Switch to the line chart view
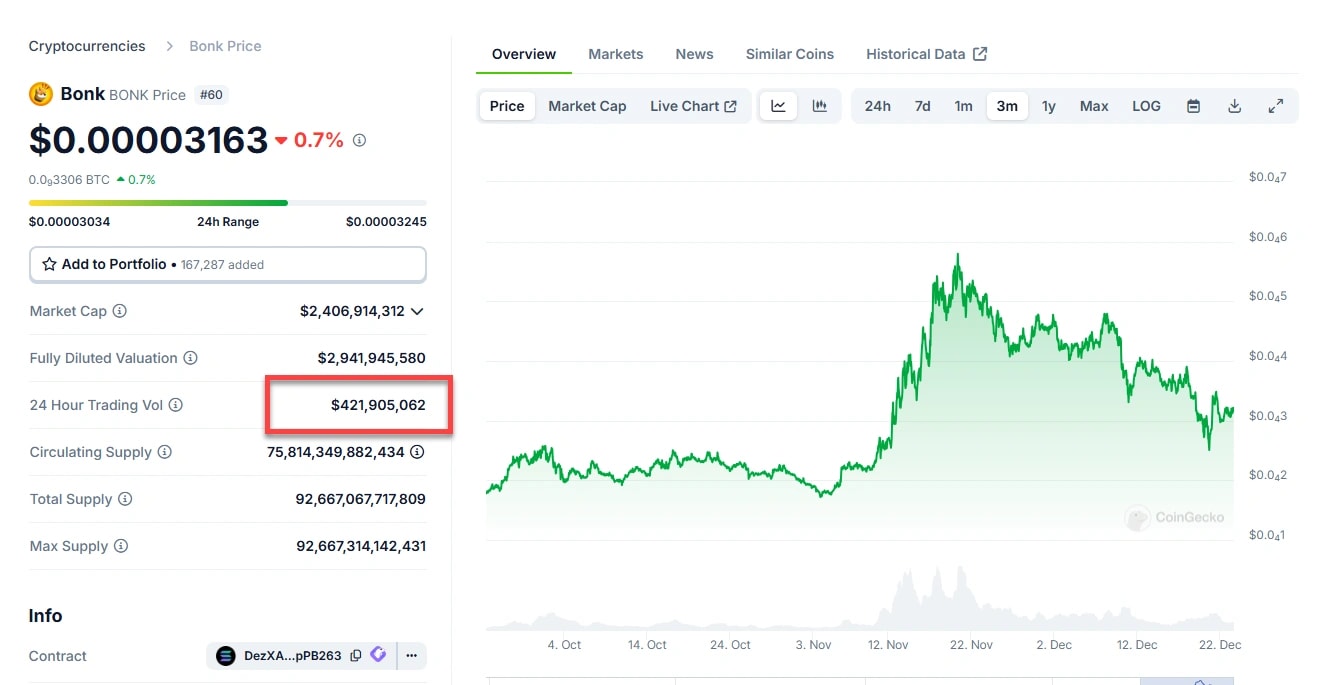This screenshot has width=1328, height=685. coord(778,106)
